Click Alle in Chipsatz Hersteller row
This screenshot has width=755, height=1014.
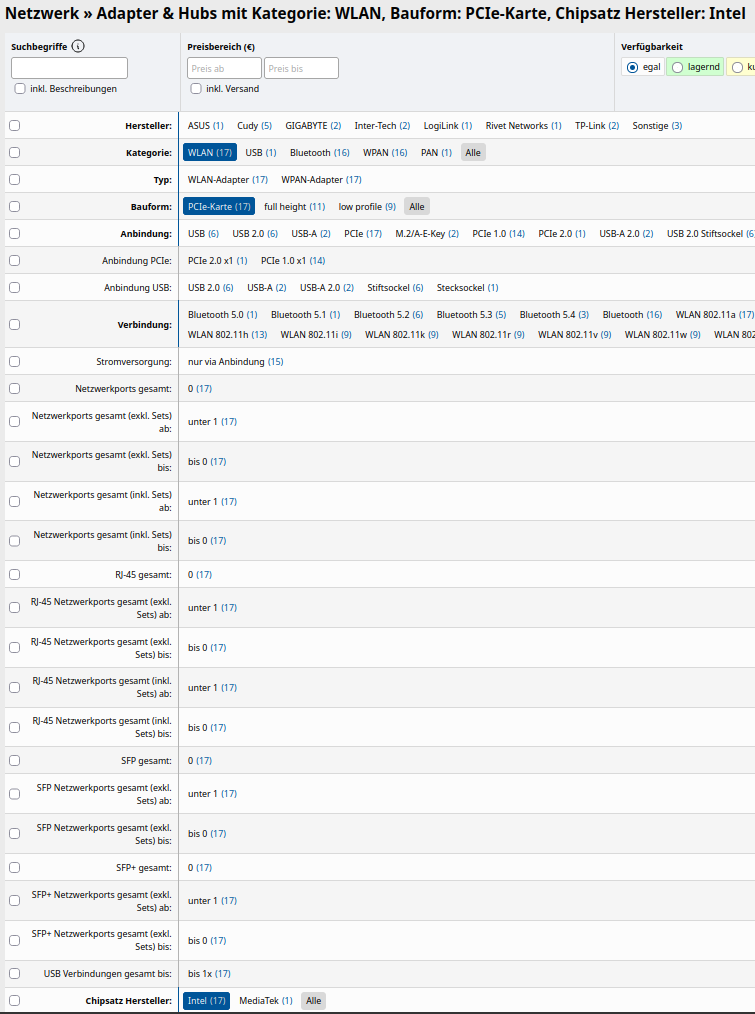click(314, 1000)
